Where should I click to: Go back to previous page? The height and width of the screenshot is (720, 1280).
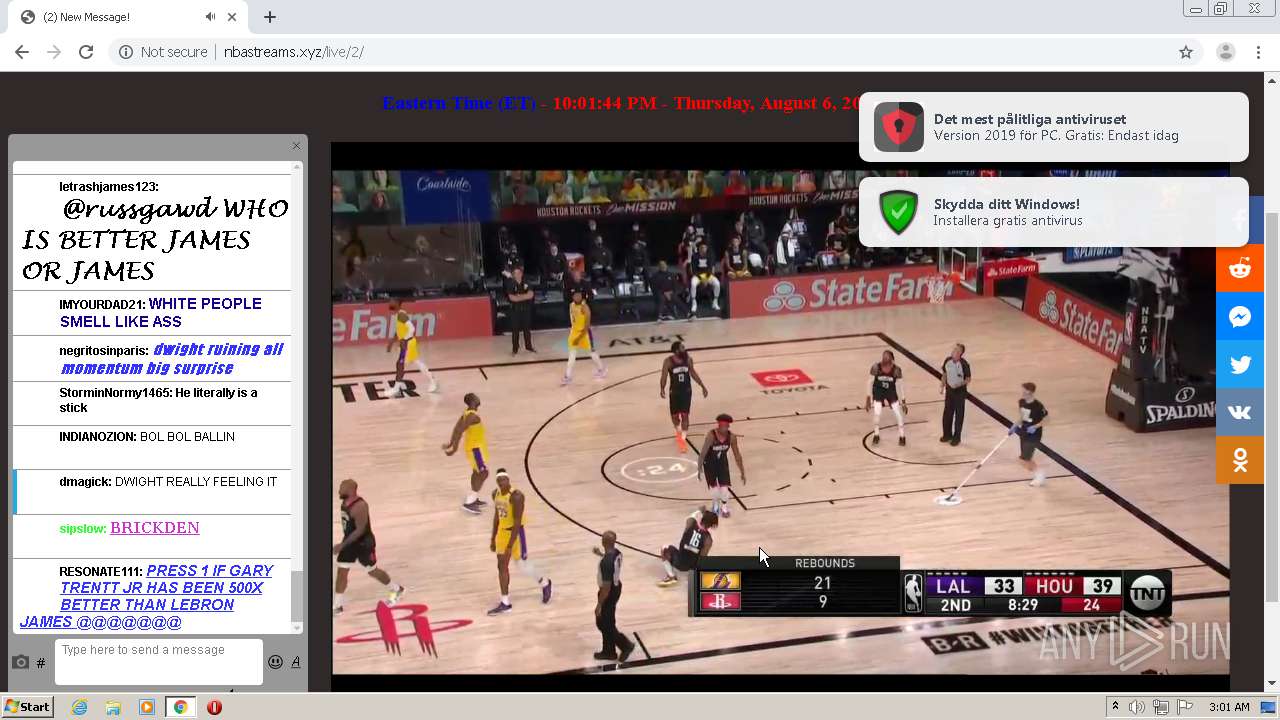[22, 52]
